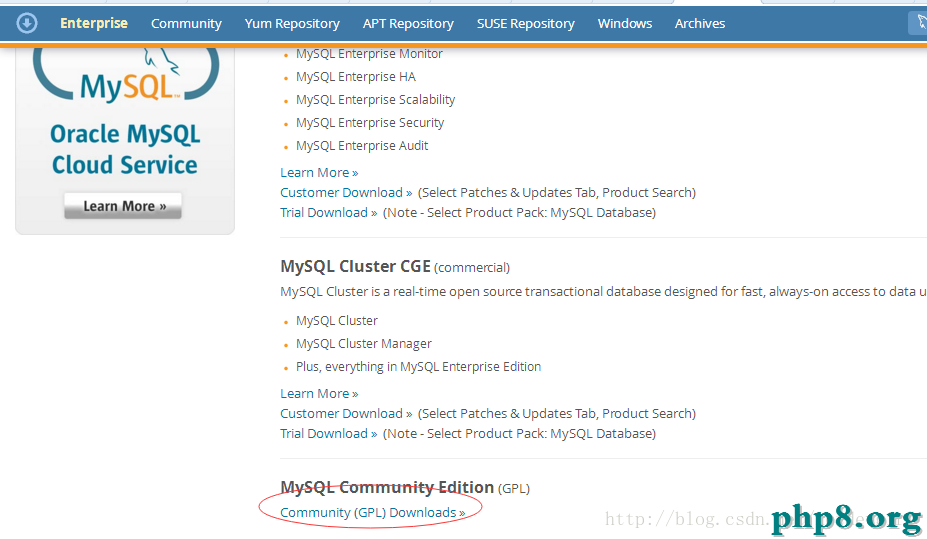Click Oracle MySQL Cloud Service heading
This screenshot has height=539, width=927.
click(125, 150)
